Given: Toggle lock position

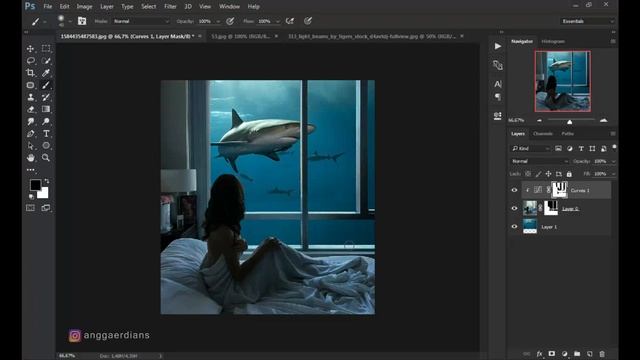Looking at the screenshot, I should tap(548, 174).
